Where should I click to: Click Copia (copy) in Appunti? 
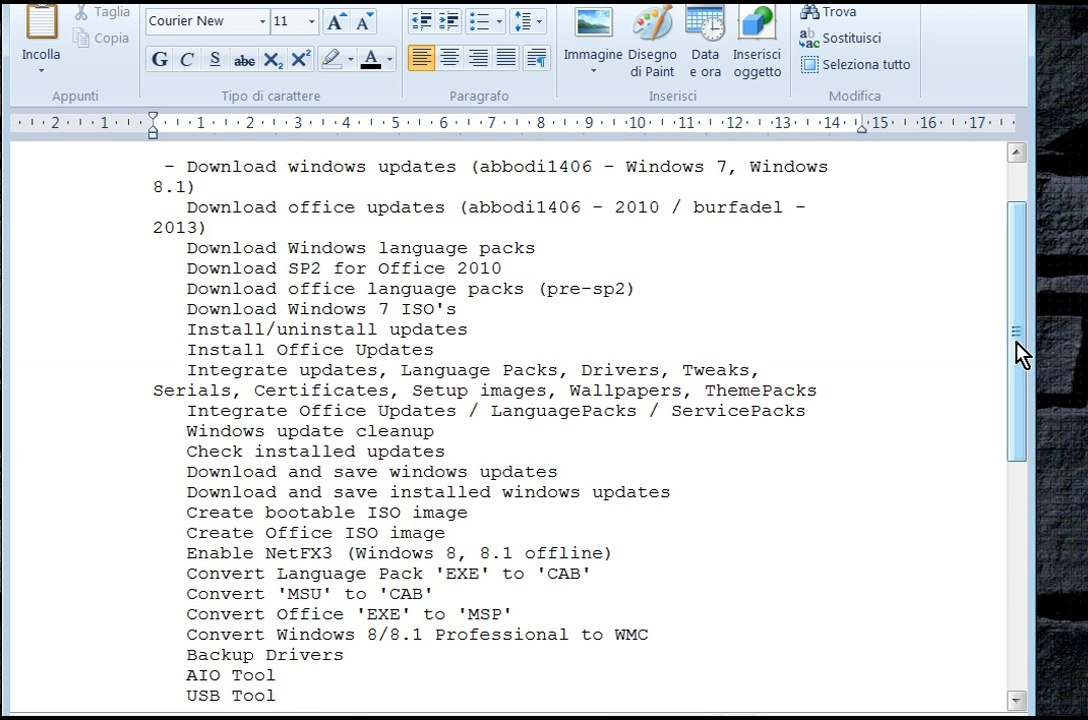click(102, 38)
